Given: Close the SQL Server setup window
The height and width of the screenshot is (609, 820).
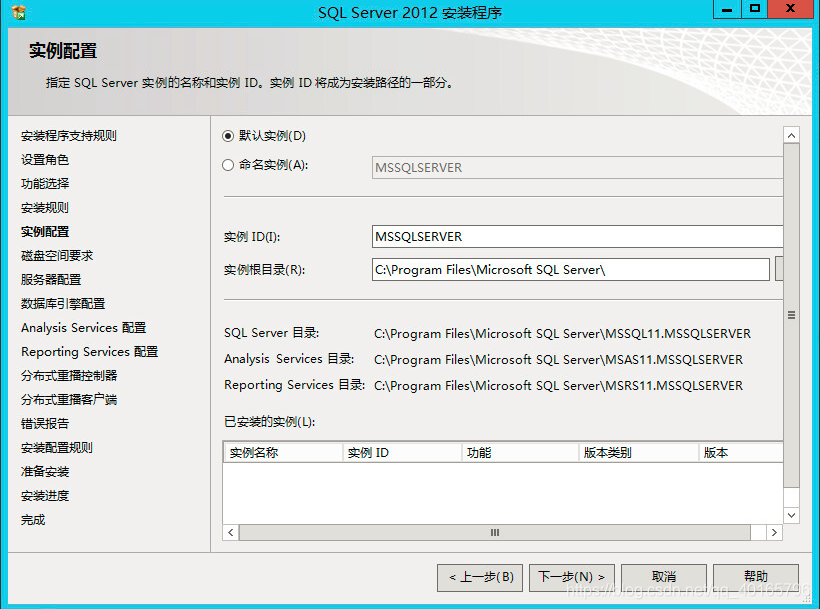Looking at the screenshot, I should (790, 9).
